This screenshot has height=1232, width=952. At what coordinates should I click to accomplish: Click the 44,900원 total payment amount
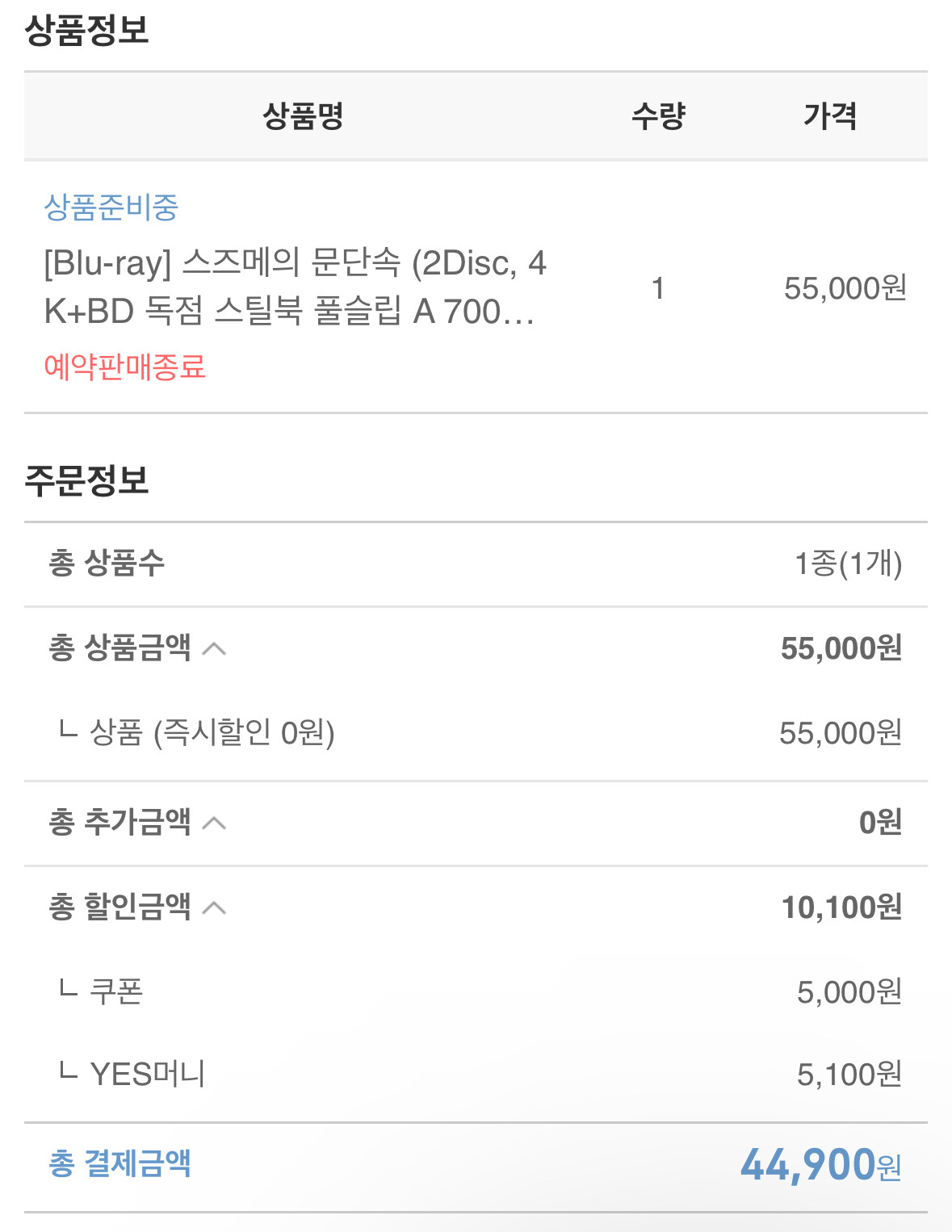(820, 1165)
